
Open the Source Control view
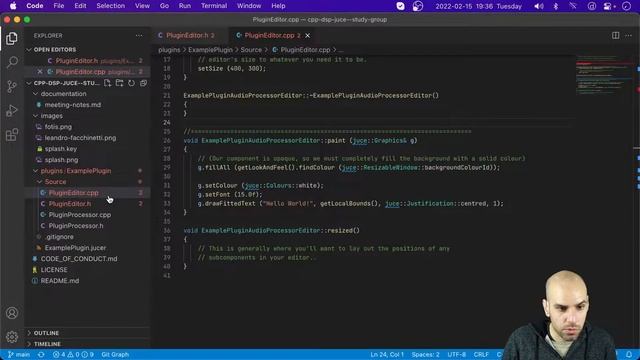click(11, 86)
